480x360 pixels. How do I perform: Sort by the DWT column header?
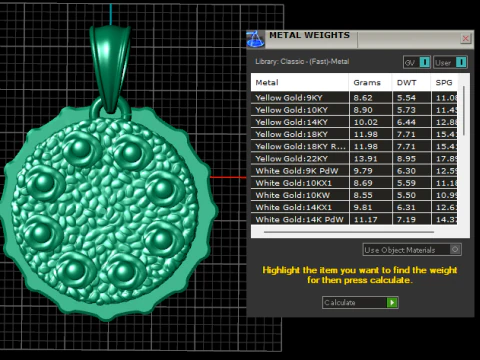(x=411, y=82)
